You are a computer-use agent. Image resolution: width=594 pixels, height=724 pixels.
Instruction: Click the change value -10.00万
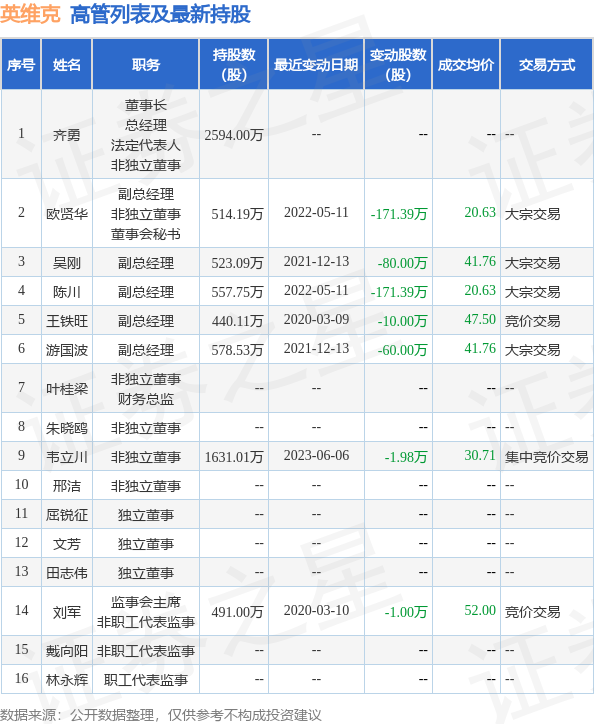point(402,321)
